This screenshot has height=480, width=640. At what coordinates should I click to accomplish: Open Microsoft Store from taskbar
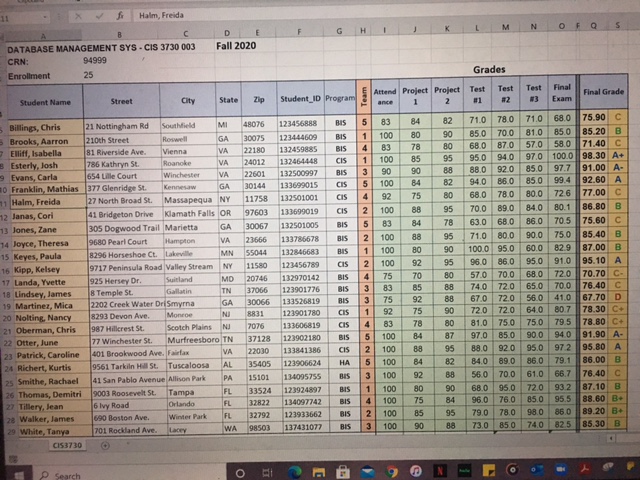(x=343, y=473)
